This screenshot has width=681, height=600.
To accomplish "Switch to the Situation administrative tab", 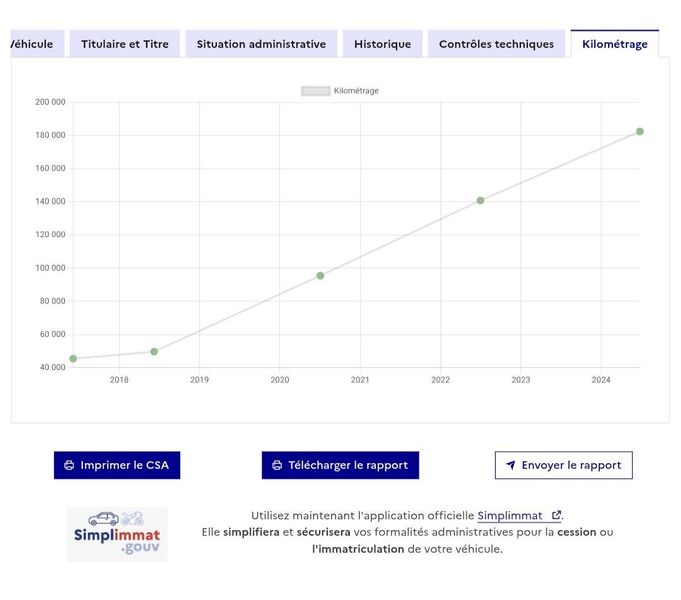I will coord(261,44).
